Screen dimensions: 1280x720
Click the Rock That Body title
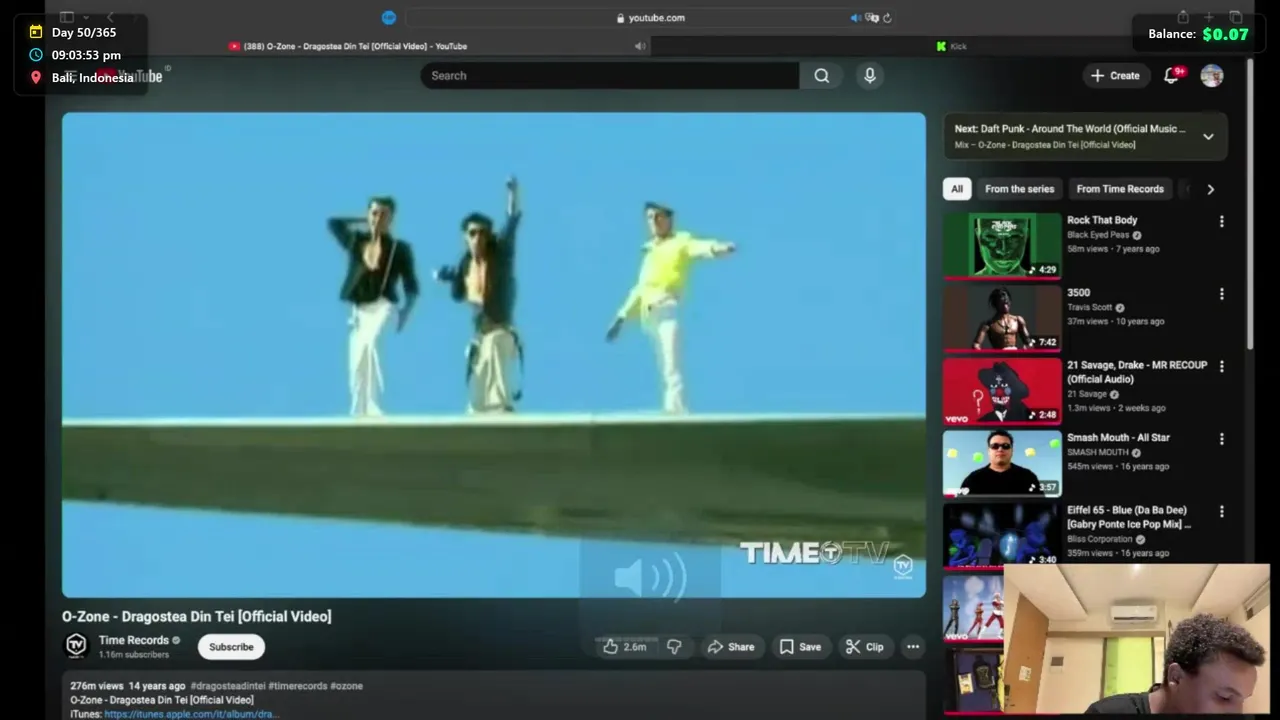pyautogui.click(x=1102, y=220)
